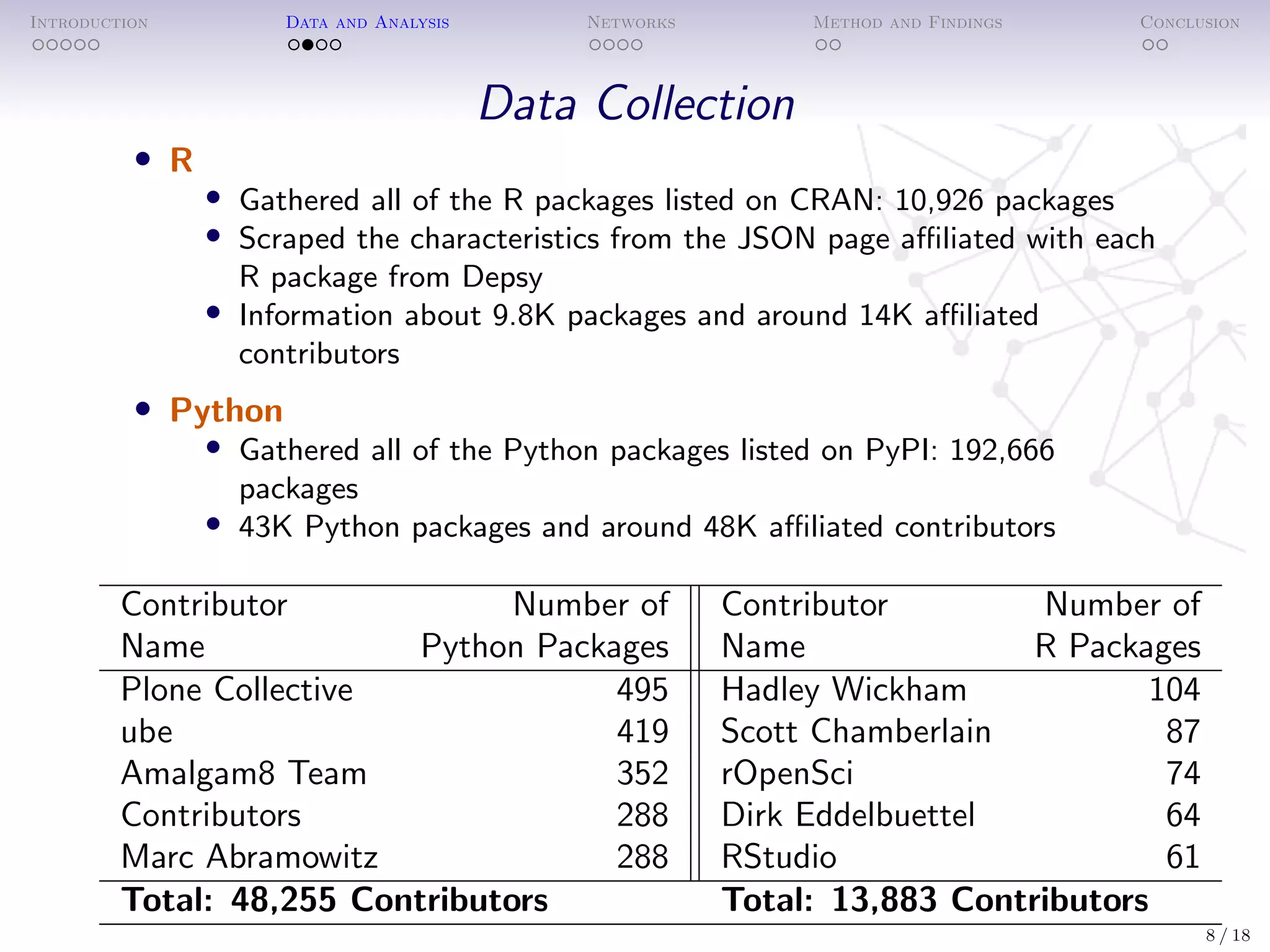
Task: Select the filled current-slide dot under Data and Analysis
Action: click(x=308, y=45)
